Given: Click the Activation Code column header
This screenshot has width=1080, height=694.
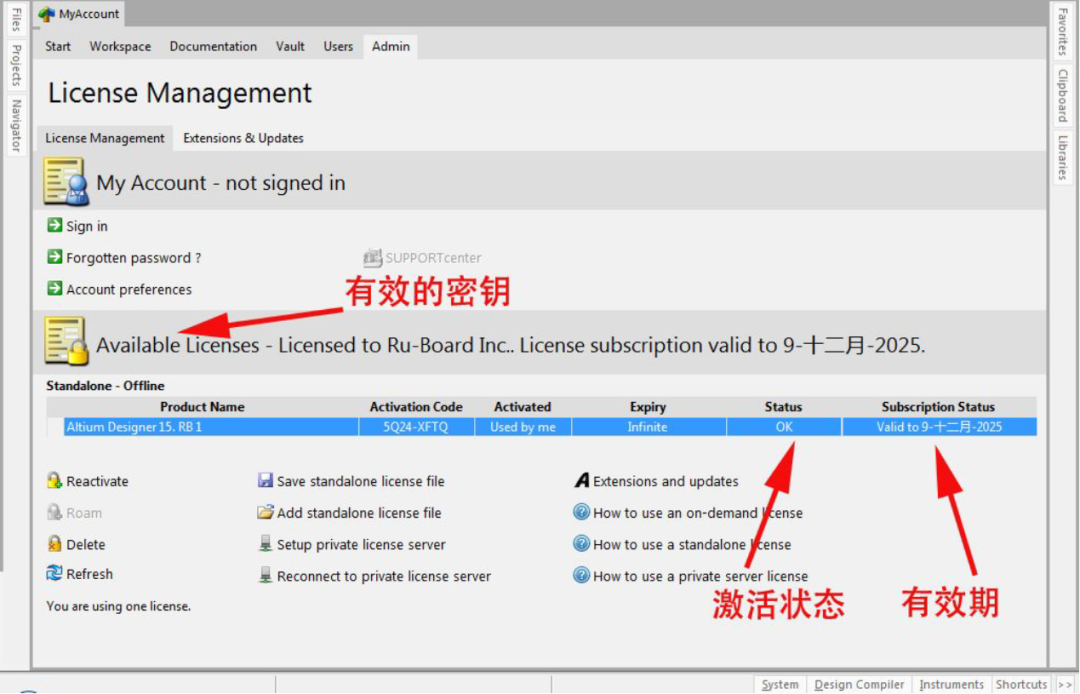Looking at the screenshot, I should [416, 406].
